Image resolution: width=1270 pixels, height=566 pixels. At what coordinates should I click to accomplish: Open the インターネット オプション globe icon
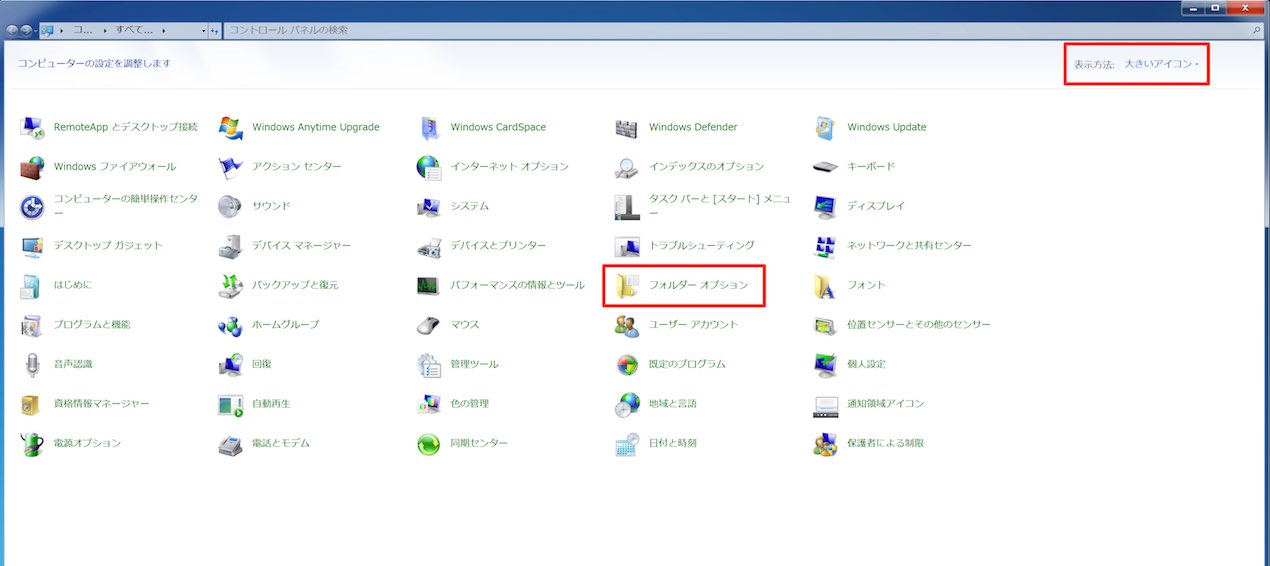point(429,167)
